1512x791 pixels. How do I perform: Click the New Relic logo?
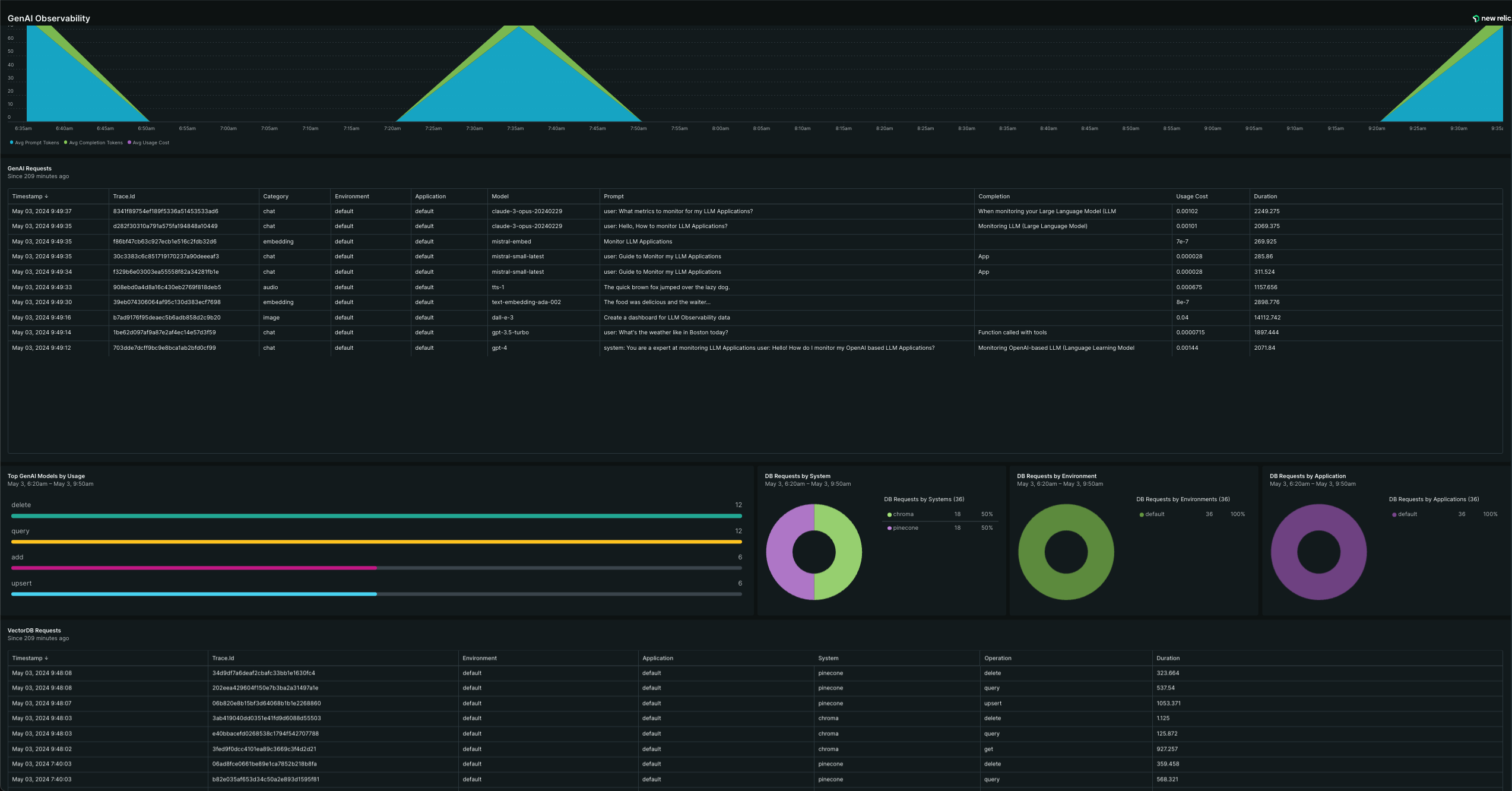(1492, 18)
